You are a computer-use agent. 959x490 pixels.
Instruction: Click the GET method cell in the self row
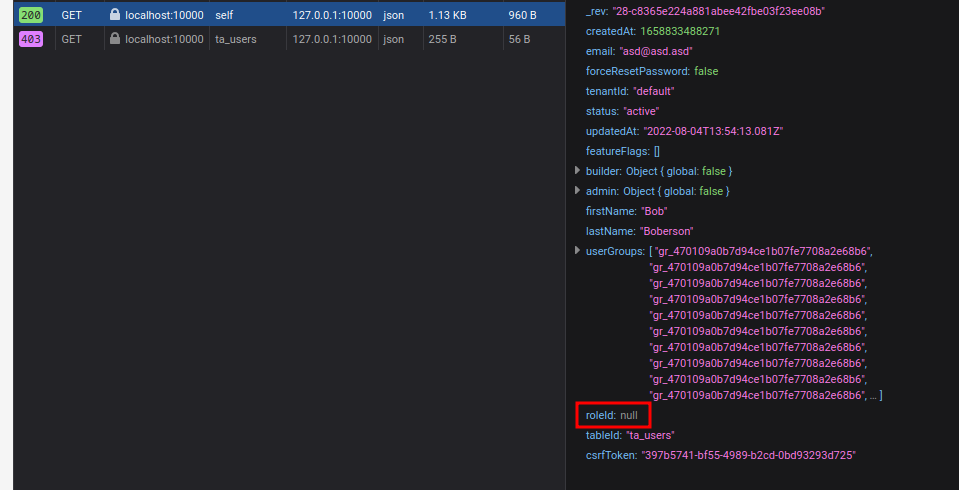[72, 15]
